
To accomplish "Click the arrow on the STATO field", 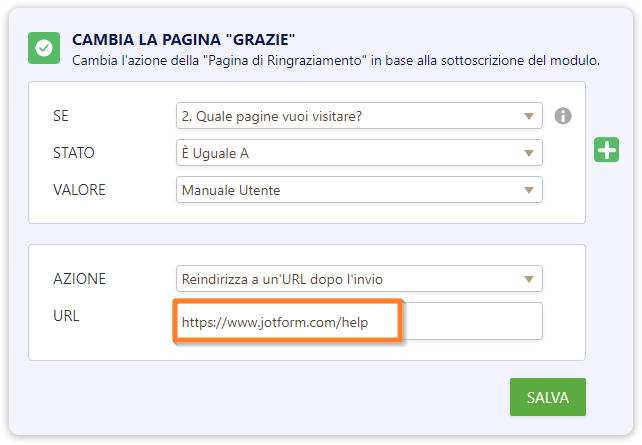I will [529, 153].
